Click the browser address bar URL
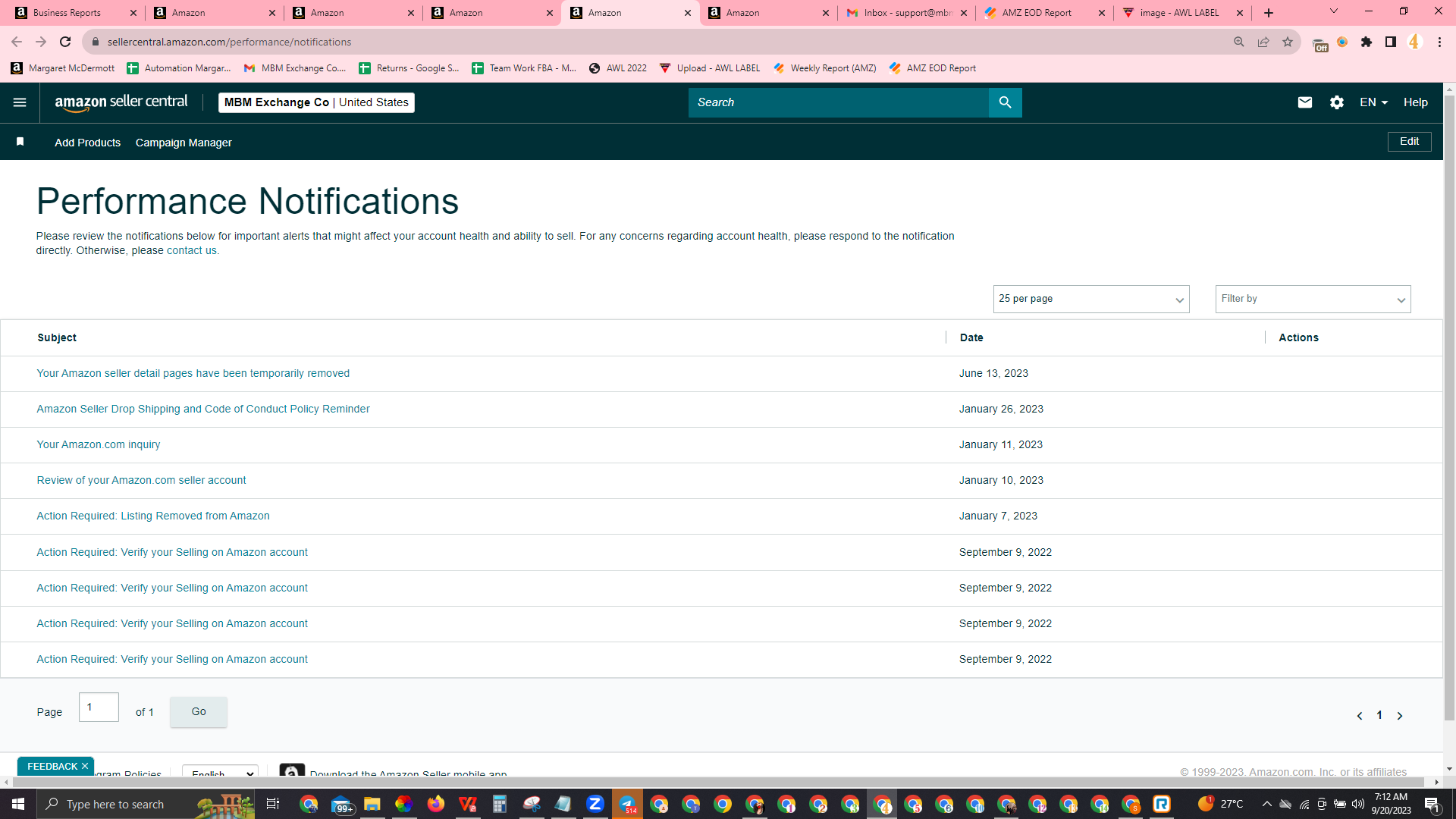The width and height of the screenshot is (1456, 819). click(x=229, y=42)
